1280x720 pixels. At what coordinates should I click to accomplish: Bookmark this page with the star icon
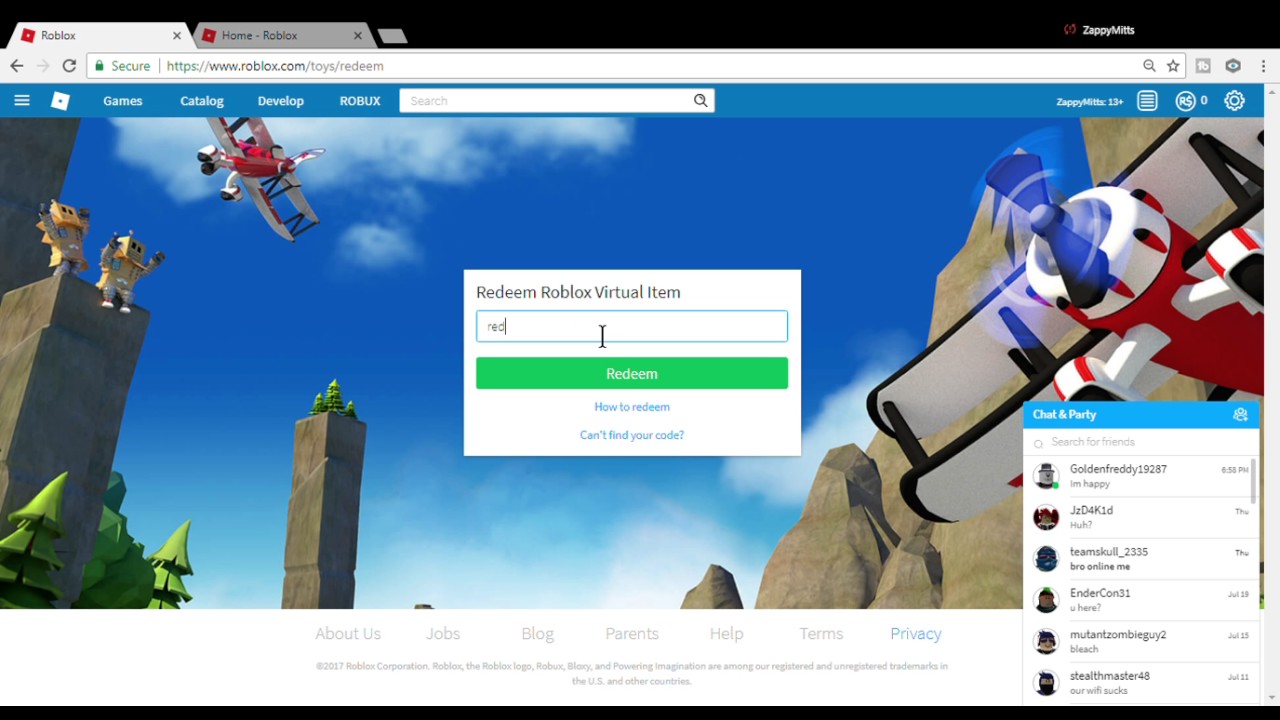tap(1173, 66)
